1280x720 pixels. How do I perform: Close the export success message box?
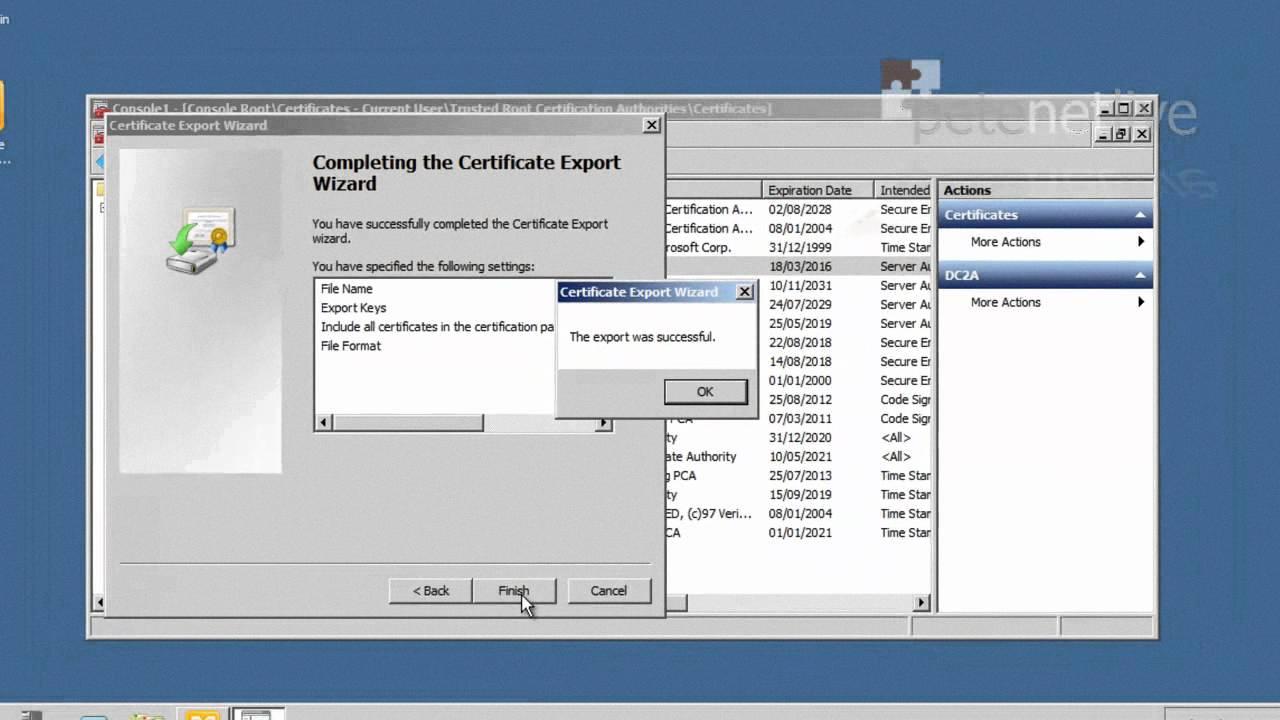coord(744,292)
